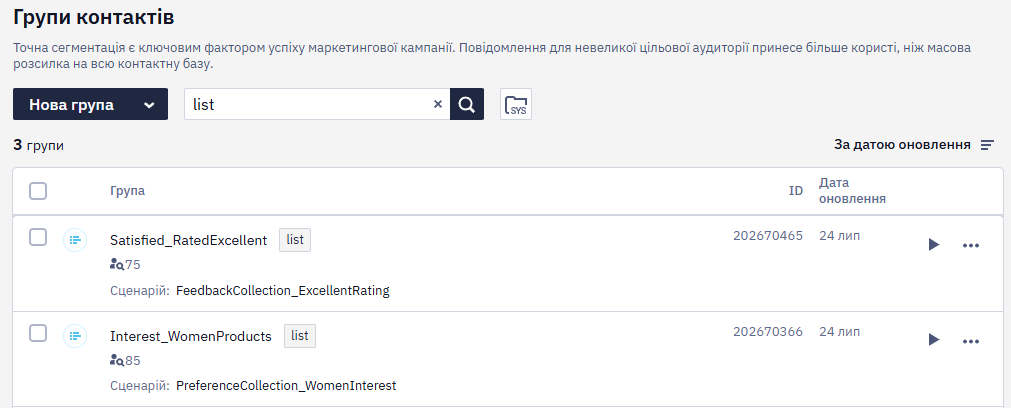
Task: Click sort order icon by update date
Action: [x=987, y=146]
